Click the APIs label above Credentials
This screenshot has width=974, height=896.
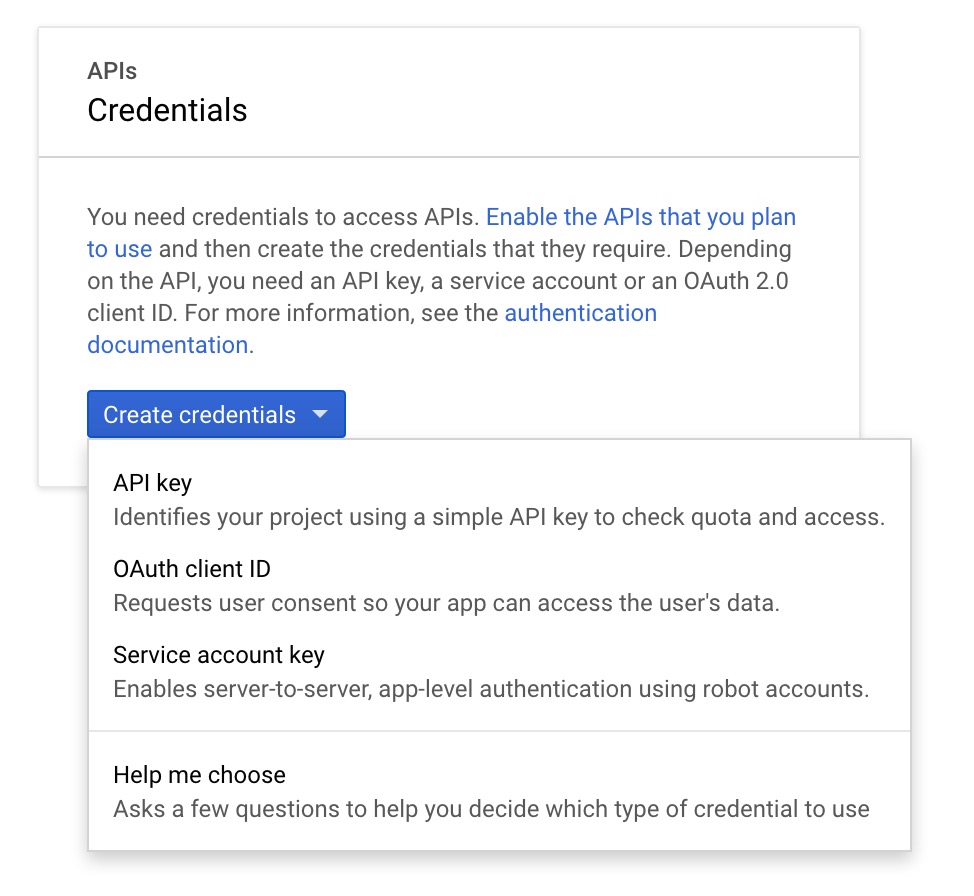pyautogui.click(x=112, y=71)
